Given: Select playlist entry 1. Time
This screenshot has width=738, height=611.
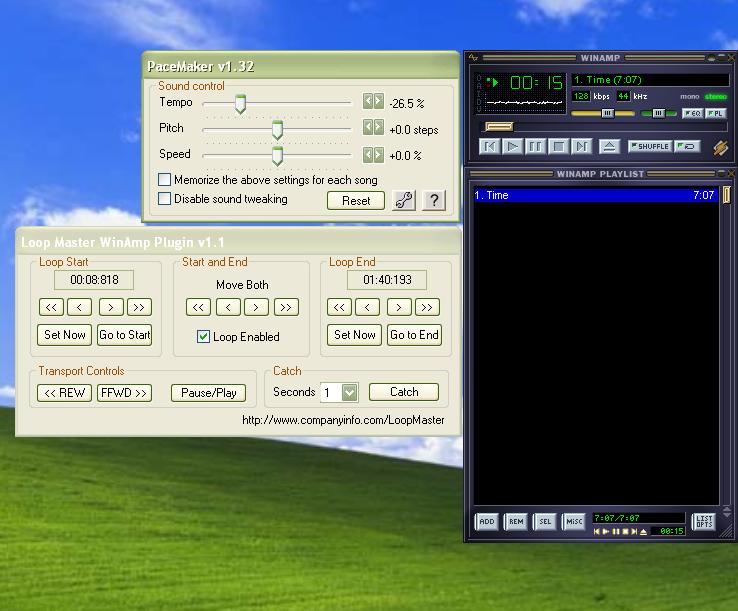Looking at the screenshot, I should (595, 195).
